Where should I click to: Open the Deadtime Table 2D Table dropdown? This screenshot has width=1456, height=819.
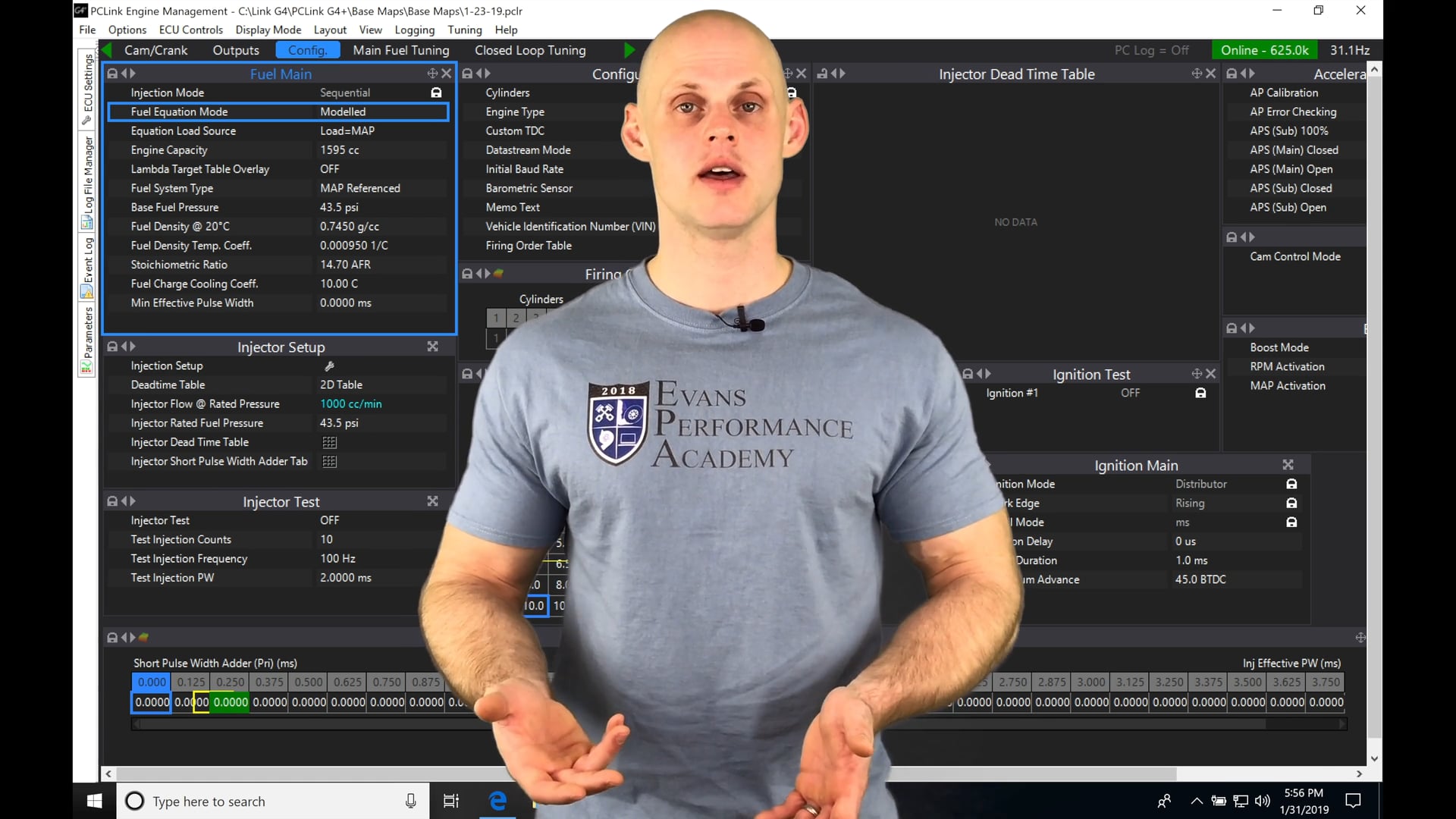[340, 384]
